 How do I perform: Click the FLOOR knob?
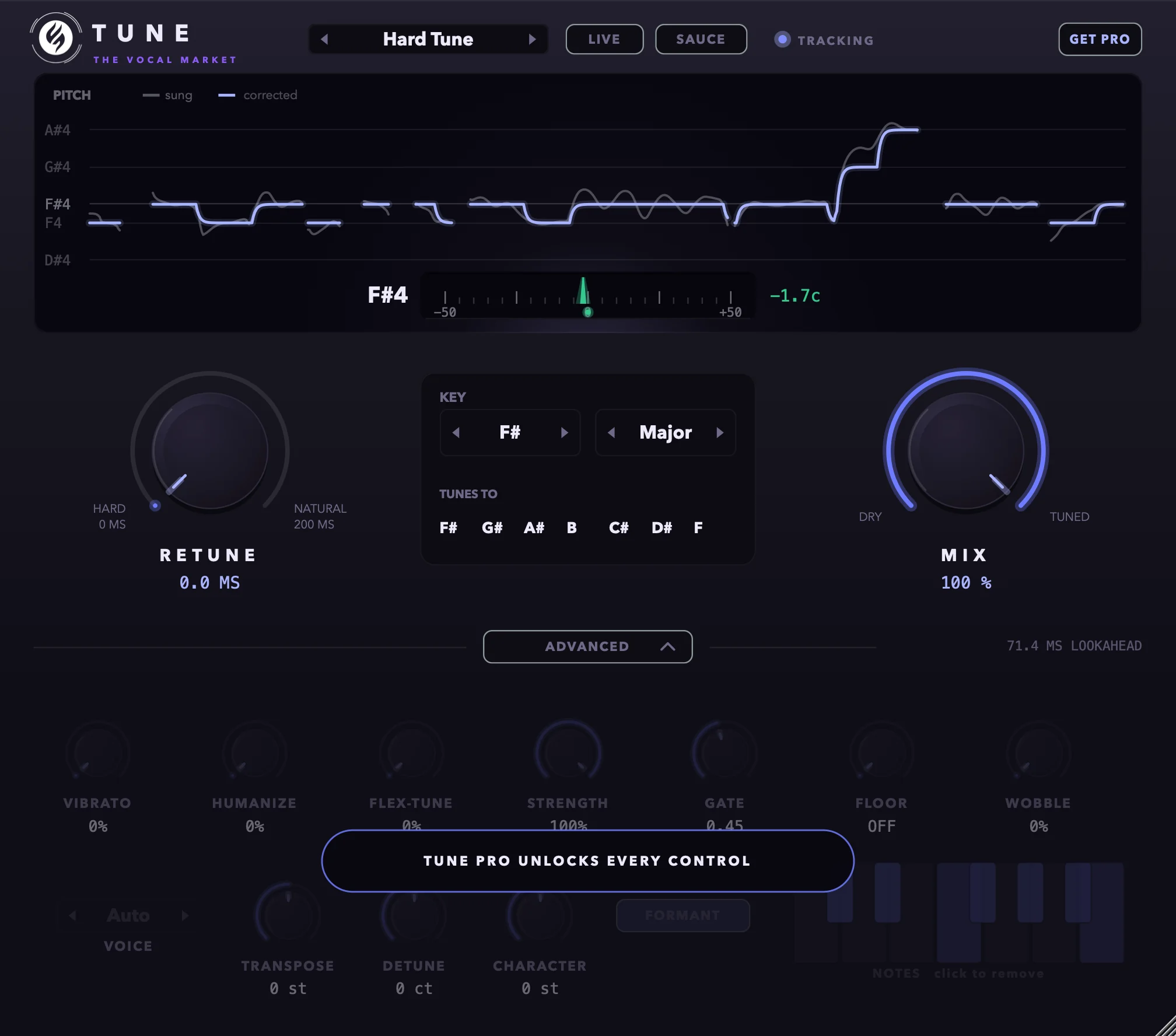point(881,753)
